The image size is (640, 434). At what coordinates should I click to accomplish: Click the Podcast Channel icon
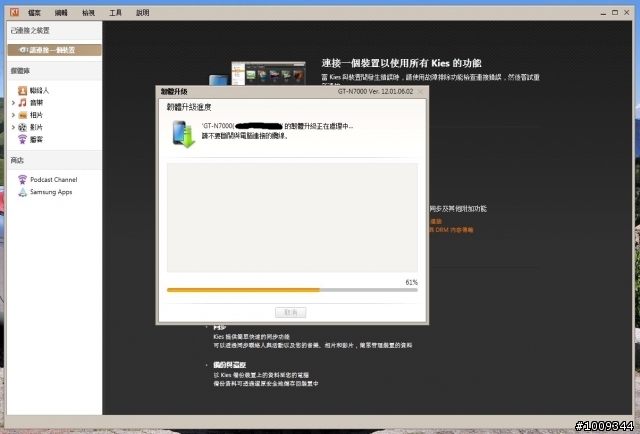coord(22,180)
